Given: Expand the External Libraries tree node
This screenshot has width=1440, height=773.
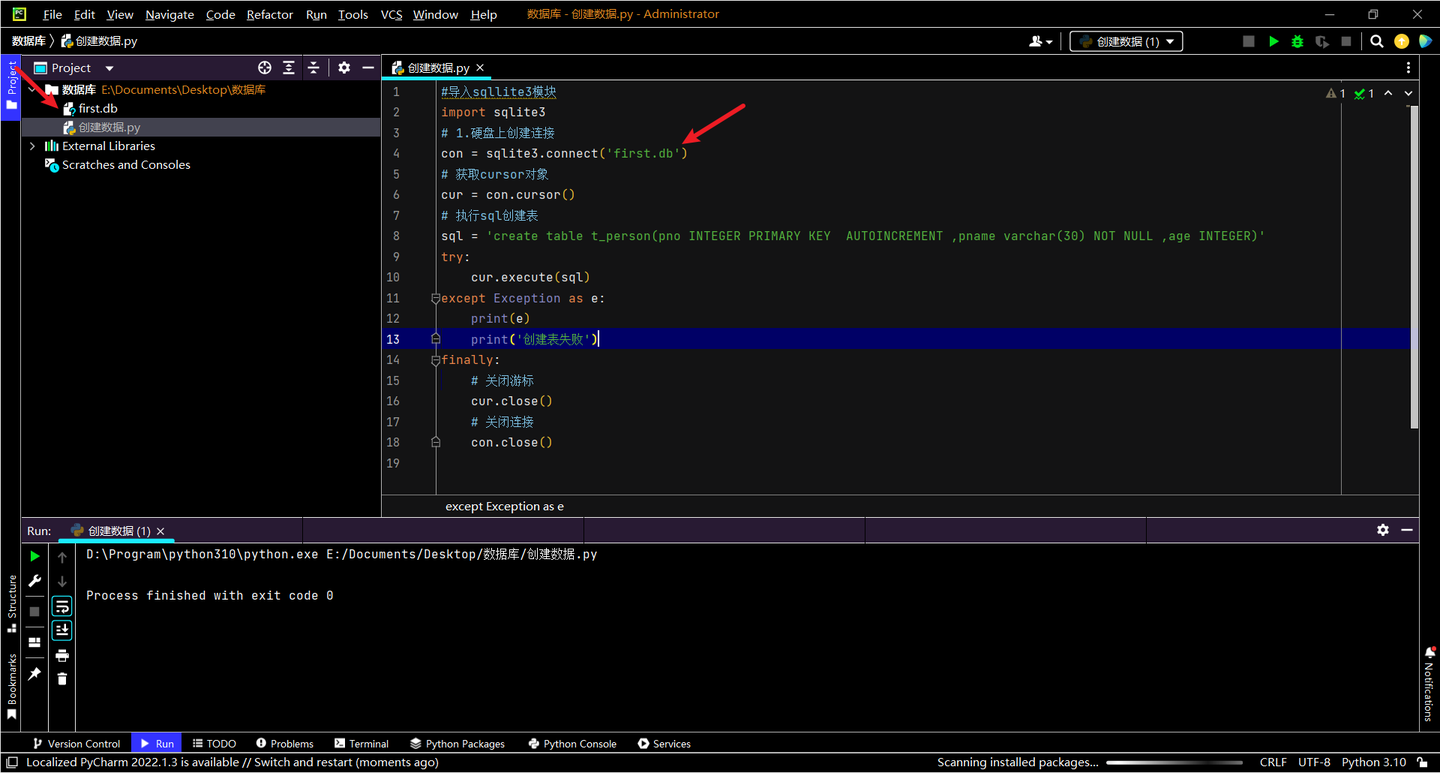Looking at the screenshot, I should point(31,145).
